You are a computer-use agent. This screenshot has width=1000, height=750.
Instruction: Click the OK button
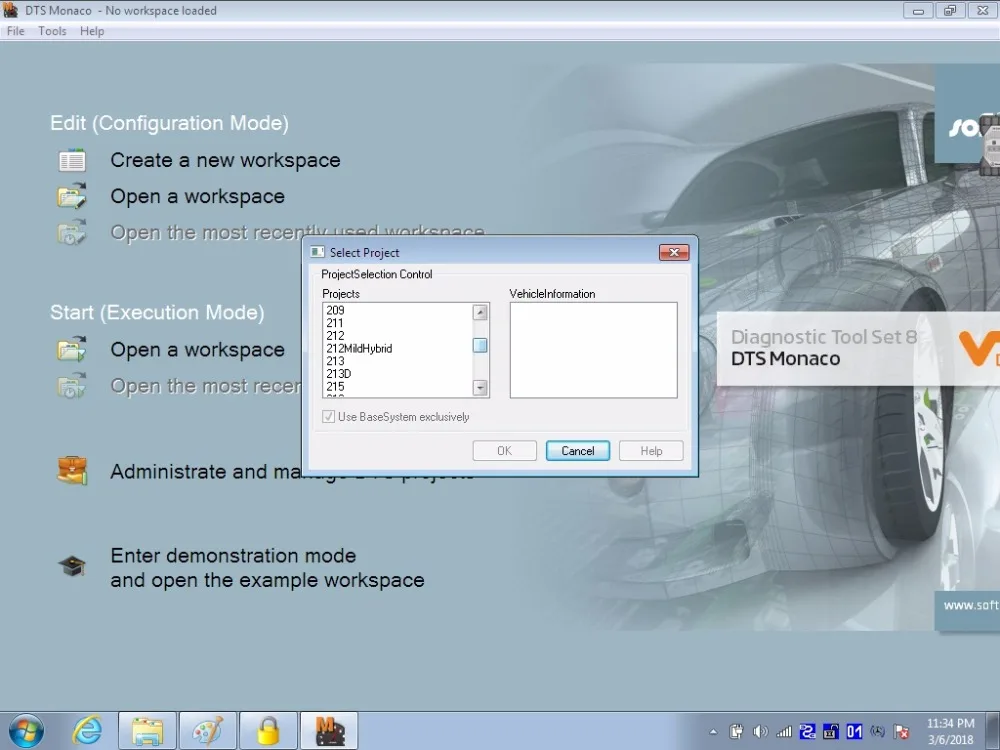click(x=504, y=451)
